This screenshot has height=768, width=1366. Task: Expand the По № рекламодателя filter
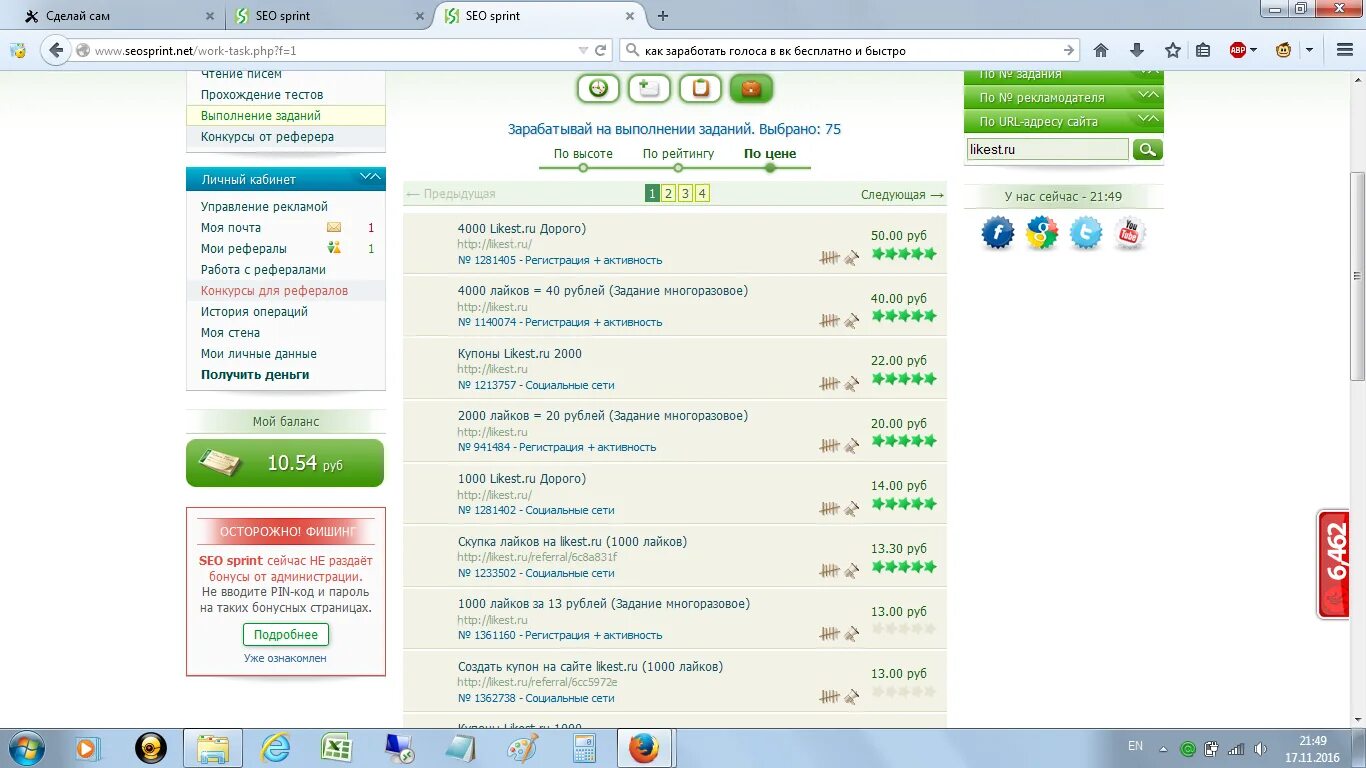[1064, 97]
